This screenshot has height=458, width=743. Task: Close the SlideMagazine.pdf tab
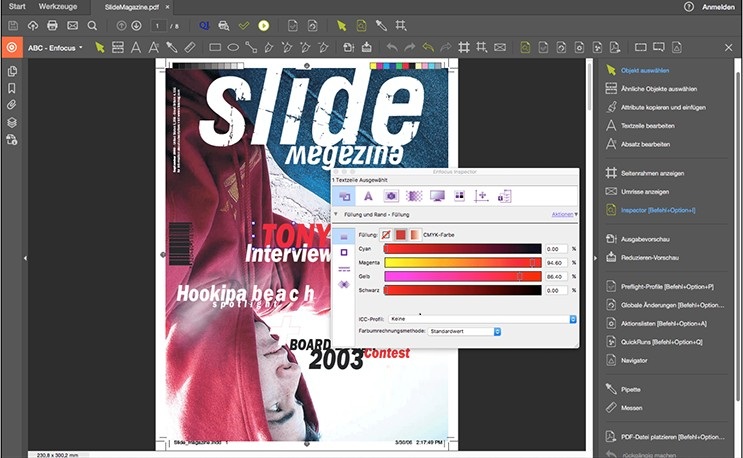pyautogui.click(x=167, y=7)
